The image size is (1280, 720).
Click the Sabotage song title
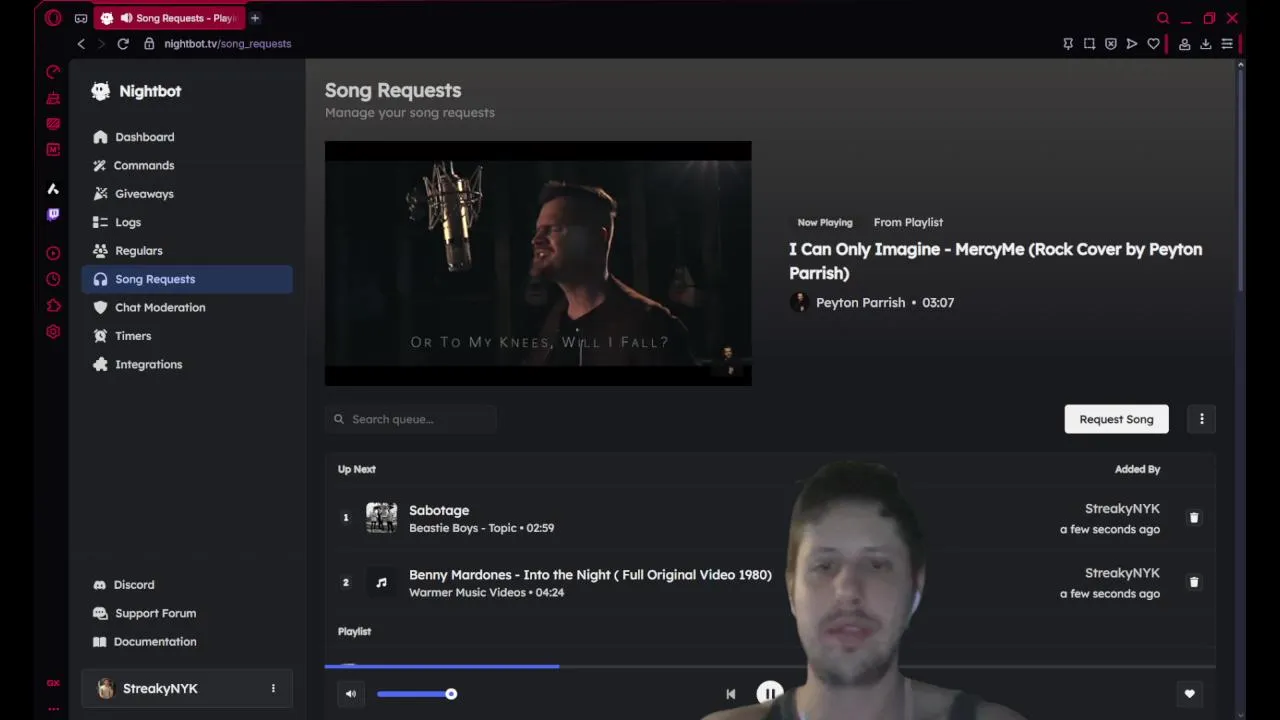click(x=439, y=510)
